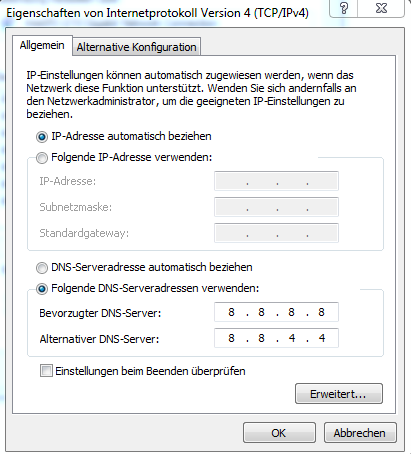
Task: Cancel changes with the Abbrechen button
Action: point(360,433)
